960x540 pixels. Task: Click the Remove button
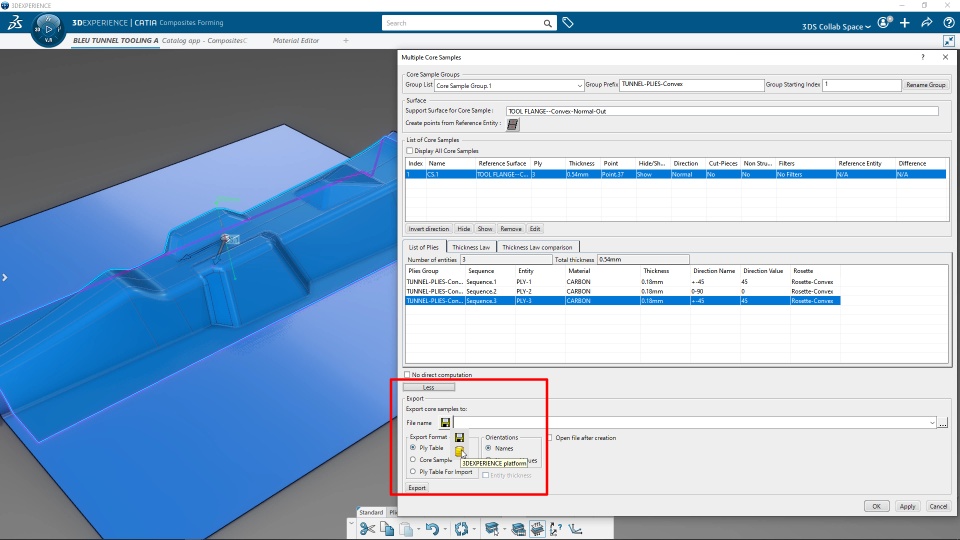[x=511, y=229]
